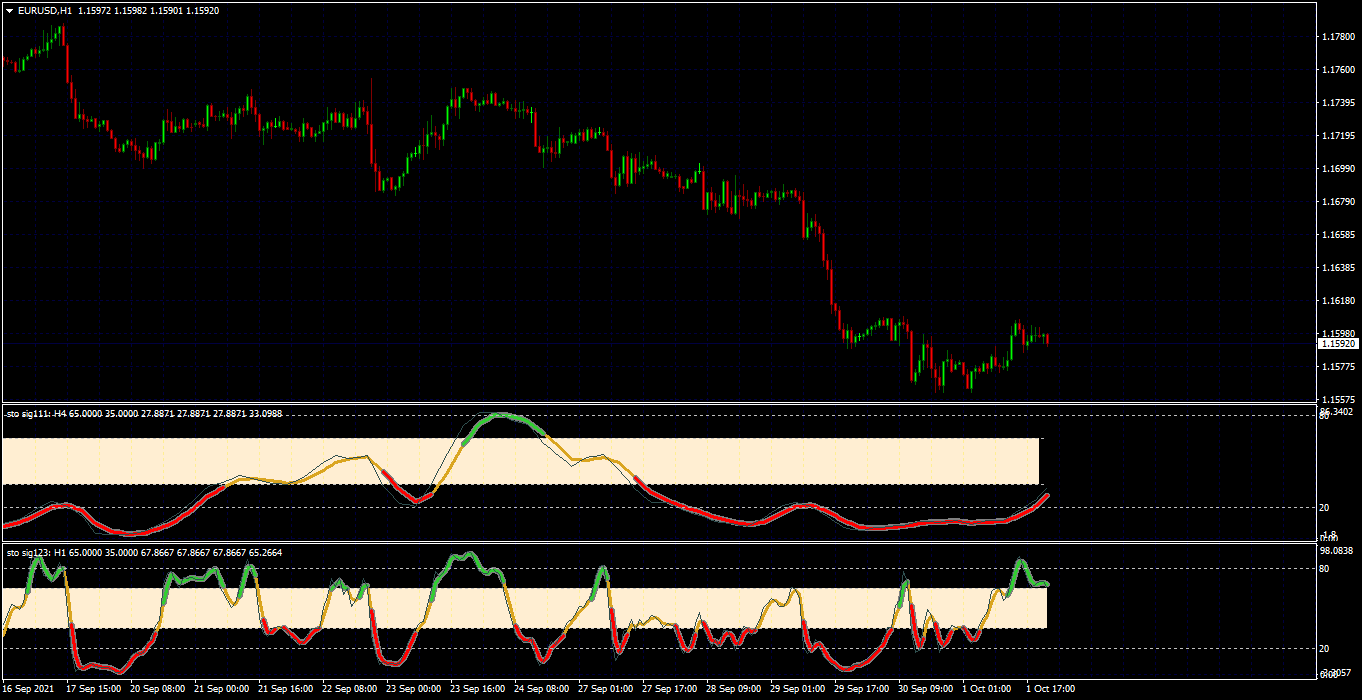Screen dimensions: 1362x700
Task: Click the 27 Sep 01:00 time label
Action: coord(606,689)
